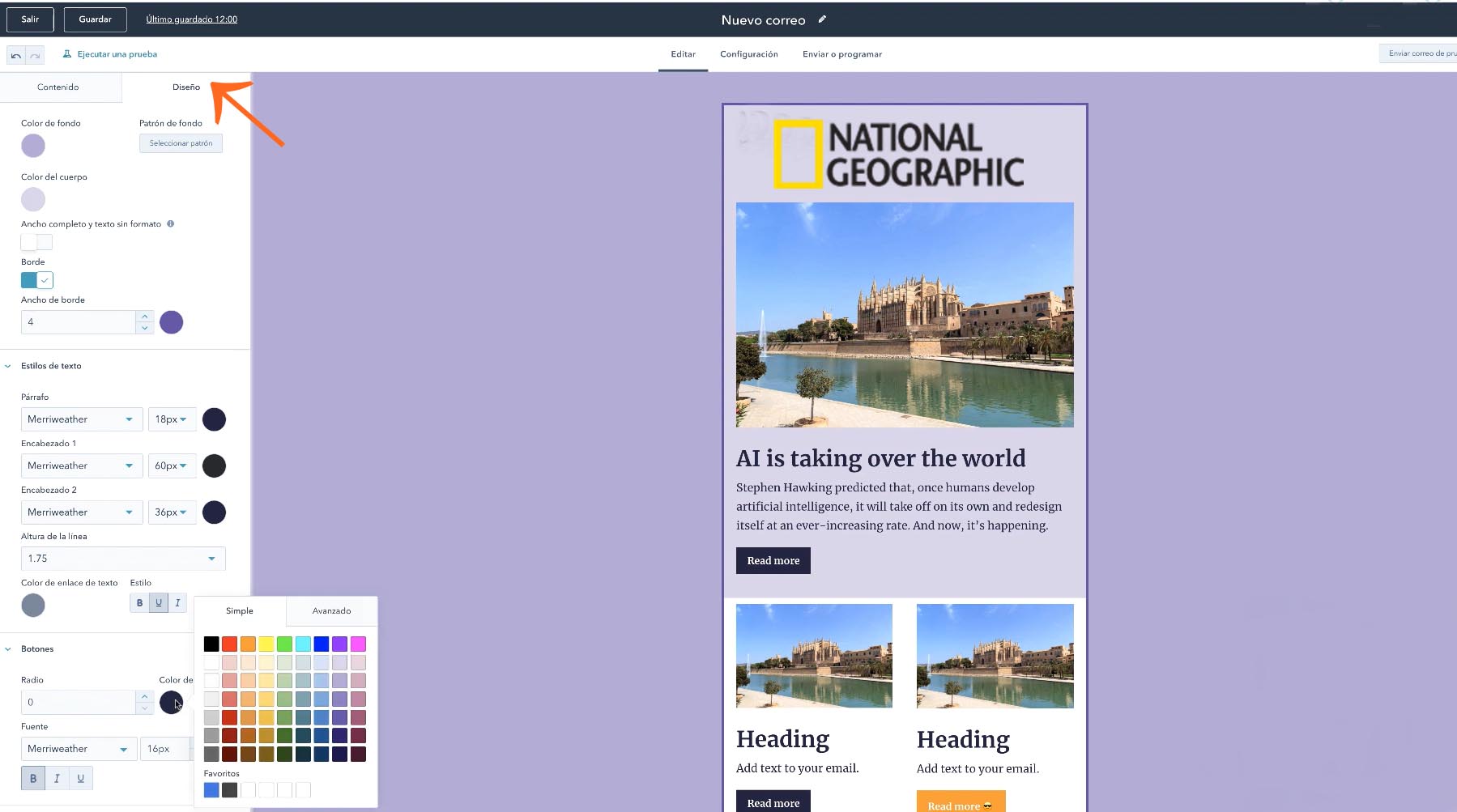Open Color de enlace de texto swatch
Screen dimensions: 1457x812
coord(33,605)
